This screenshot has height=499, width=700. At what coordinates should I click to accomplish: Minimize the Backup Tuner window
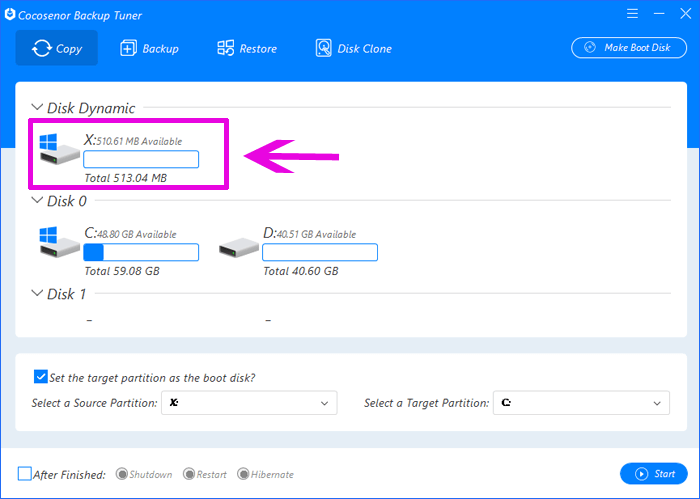(x=659, y=14)
